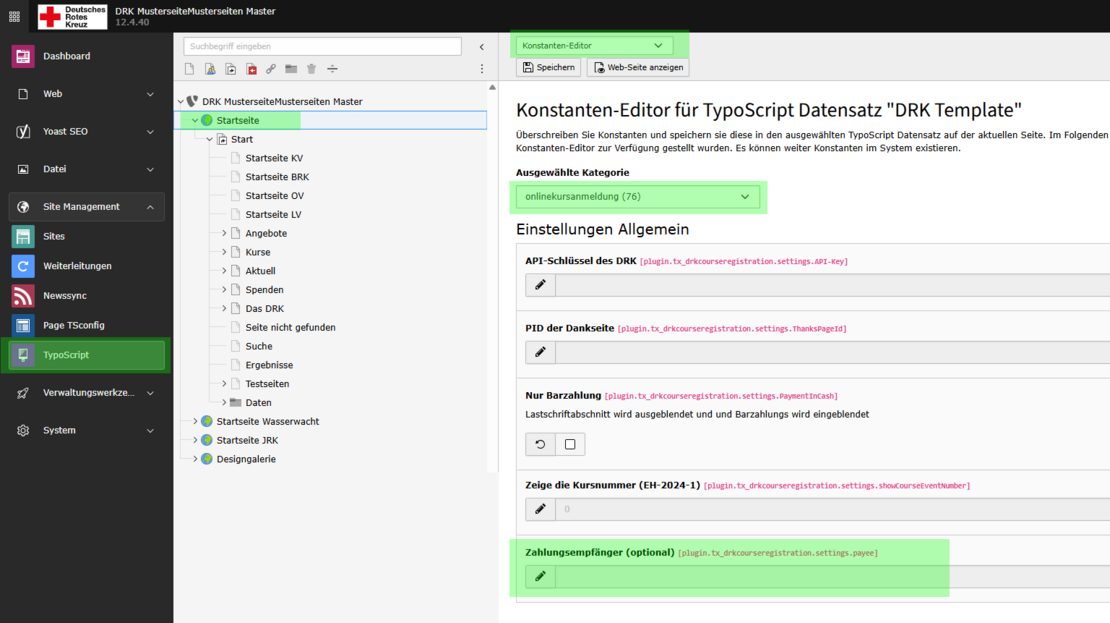Expand Startseite Wasserwacht in page tree
Screen dimensions: 1110x623
pyautogui.click(x=195, y=422)
